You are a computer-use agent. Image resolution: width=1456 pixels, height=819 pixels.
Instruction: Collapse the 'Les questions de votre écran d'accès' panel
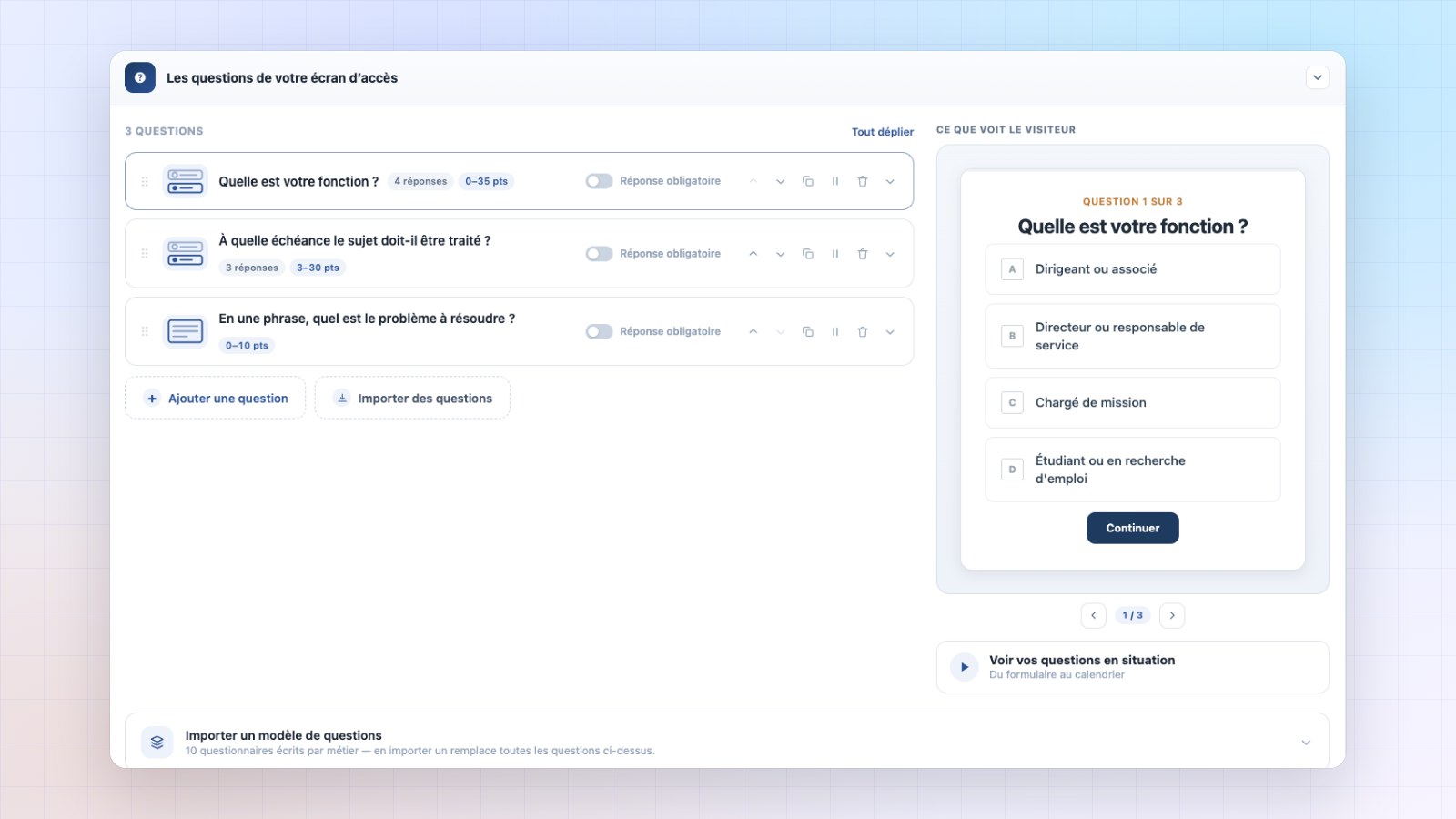(1317, 77)
